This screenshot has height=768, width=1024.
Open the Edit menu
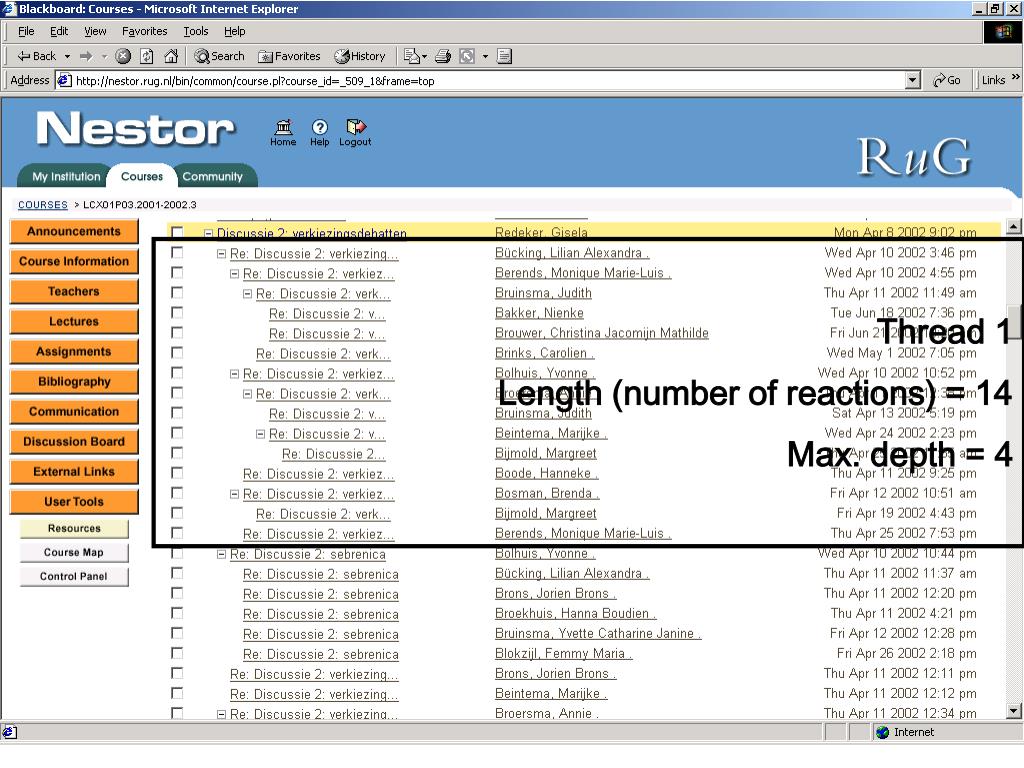coord(59,31)
